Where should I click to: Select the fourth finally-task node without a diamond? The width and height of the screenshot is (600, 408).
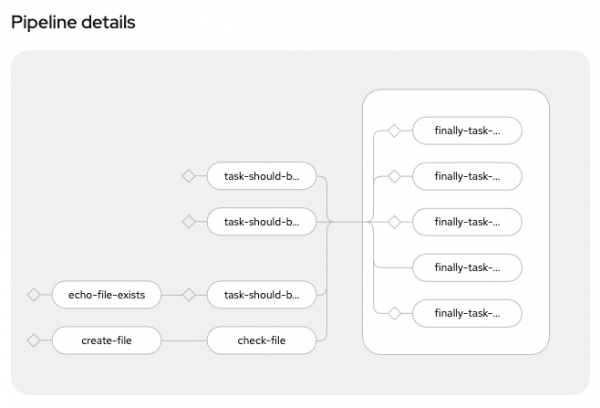pos(467,267)
